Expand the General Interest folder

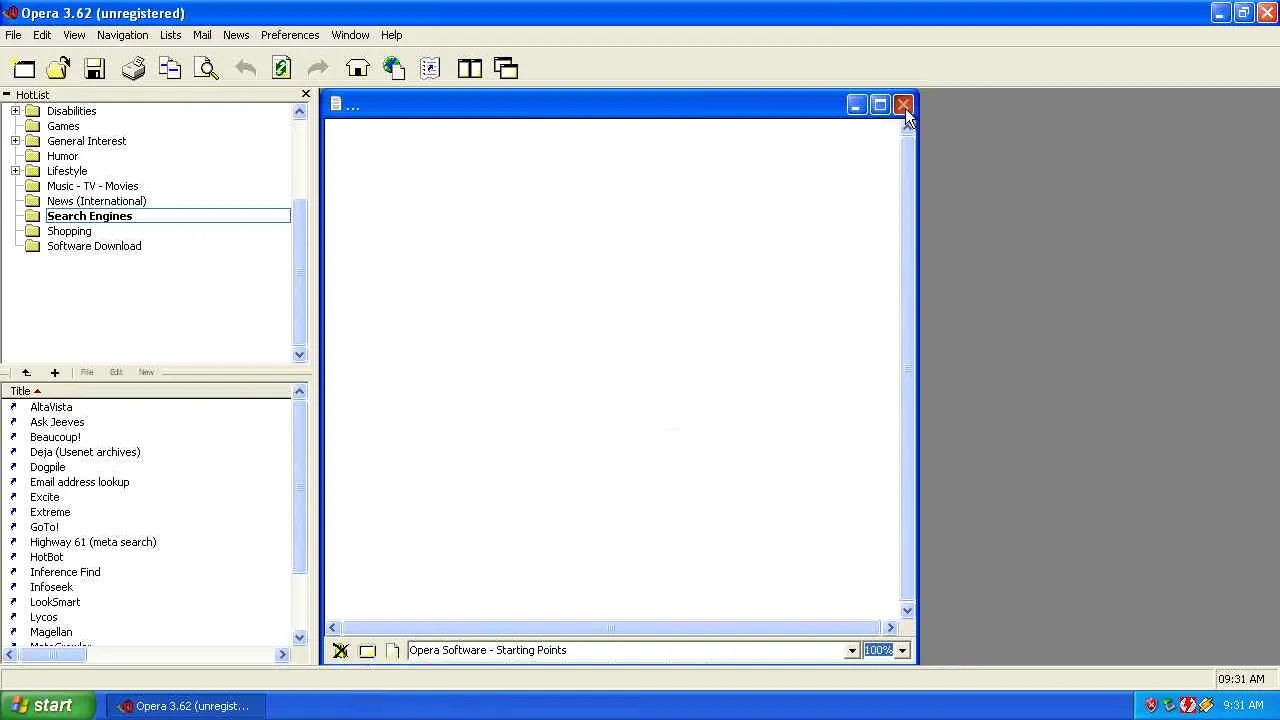click(x=15, y=141)
